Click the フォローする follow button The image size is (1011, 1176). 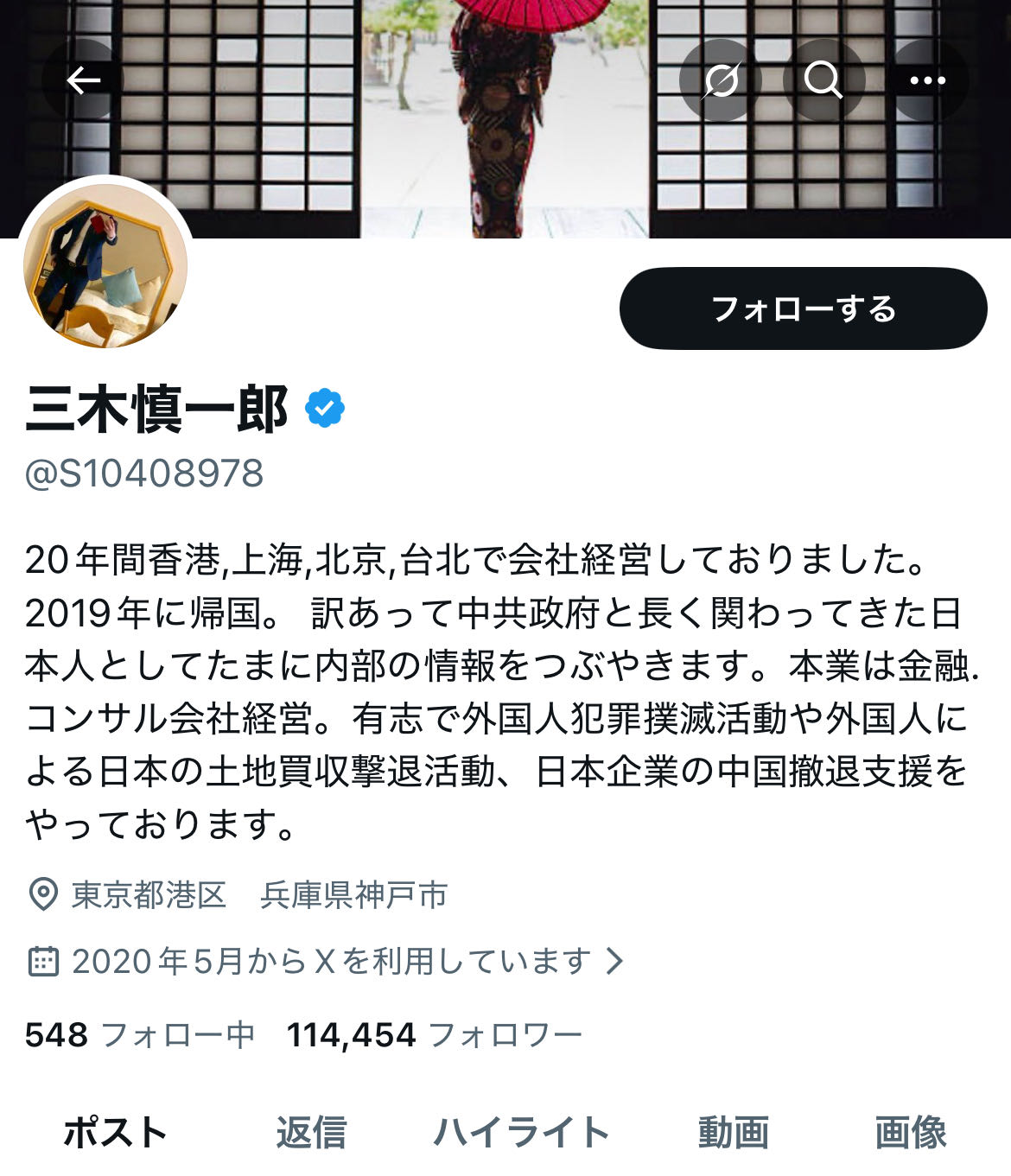[x=803, y=308]
